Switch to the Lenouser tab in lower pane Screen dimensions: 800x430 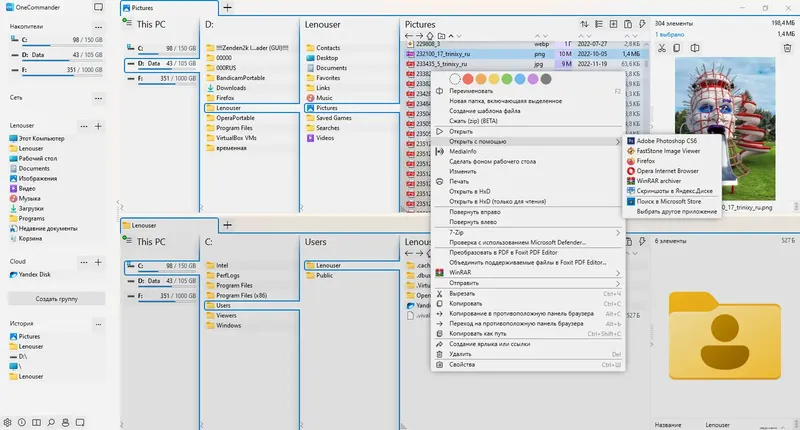169,225
